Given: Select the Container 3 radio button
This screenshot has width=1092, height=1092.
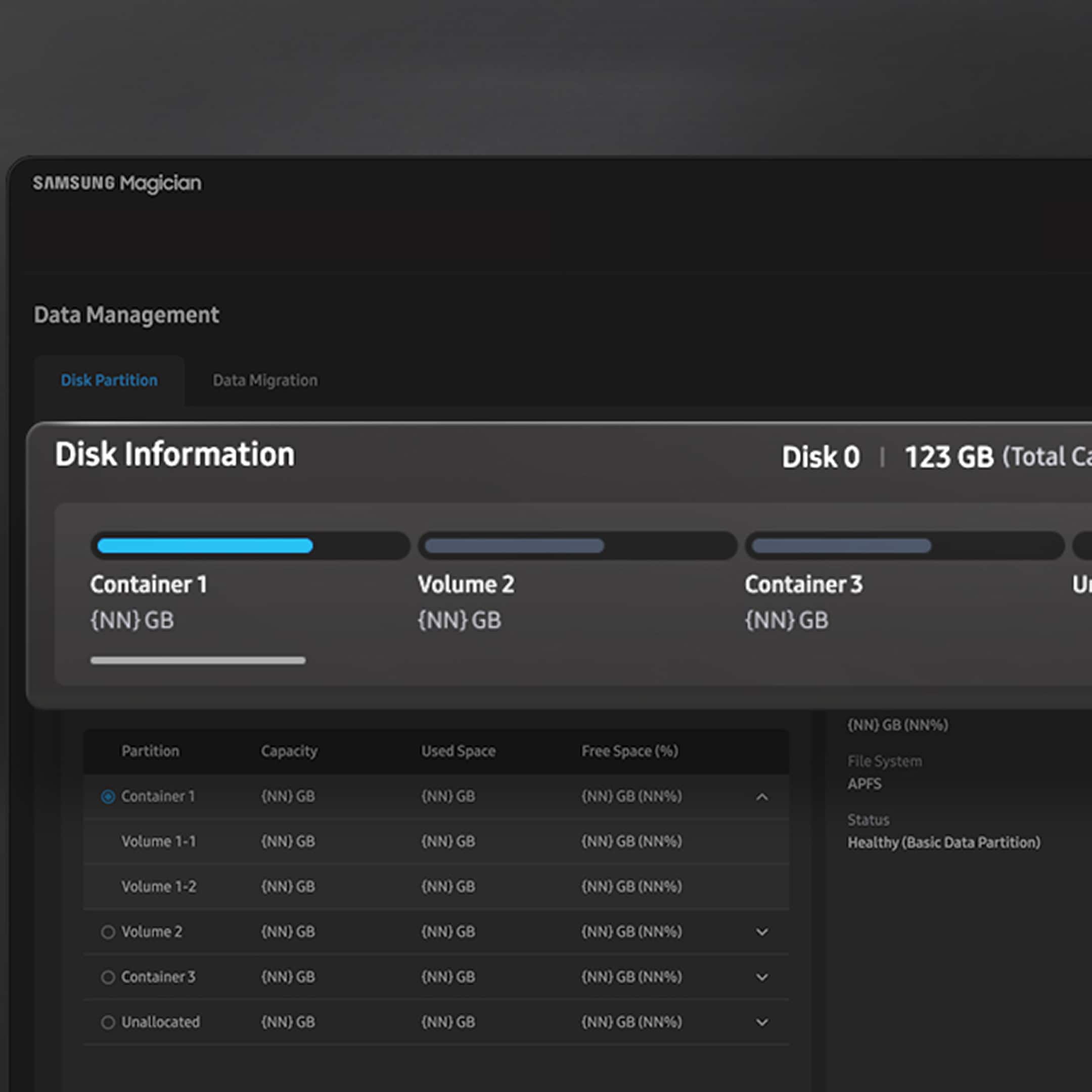Looking at the screenshot, I should pyautogui.click(x=108, y=977).
